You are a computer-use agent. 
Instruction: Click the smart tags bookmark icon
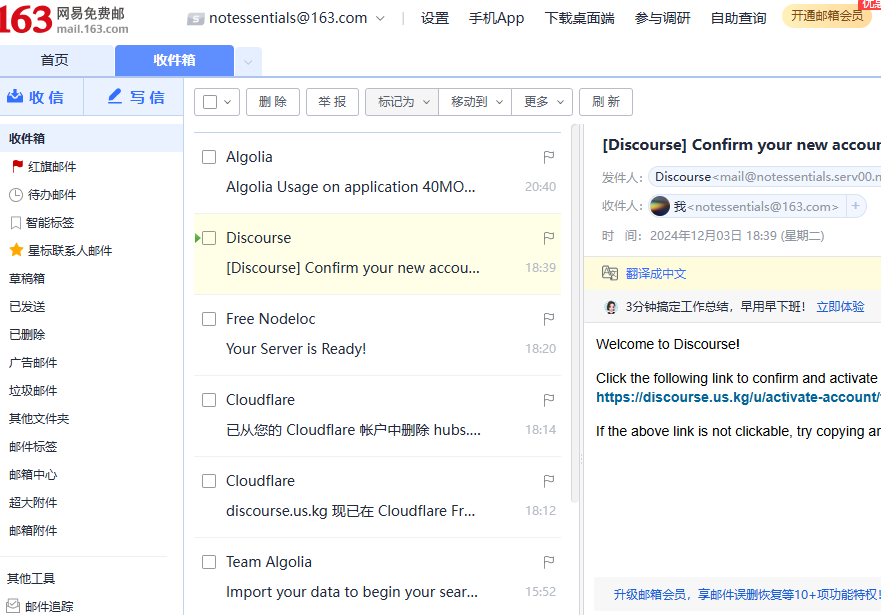click(x=16, y=223)
